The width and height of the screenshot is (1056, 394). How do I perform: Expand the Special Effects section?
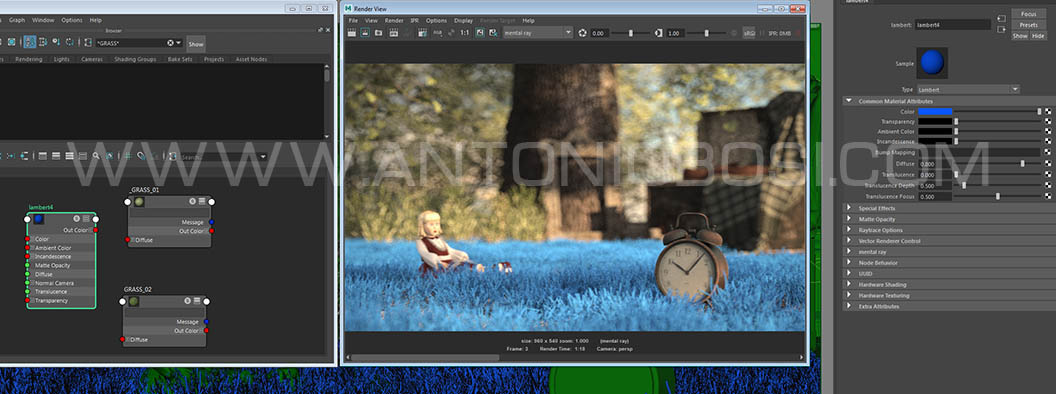849,208
